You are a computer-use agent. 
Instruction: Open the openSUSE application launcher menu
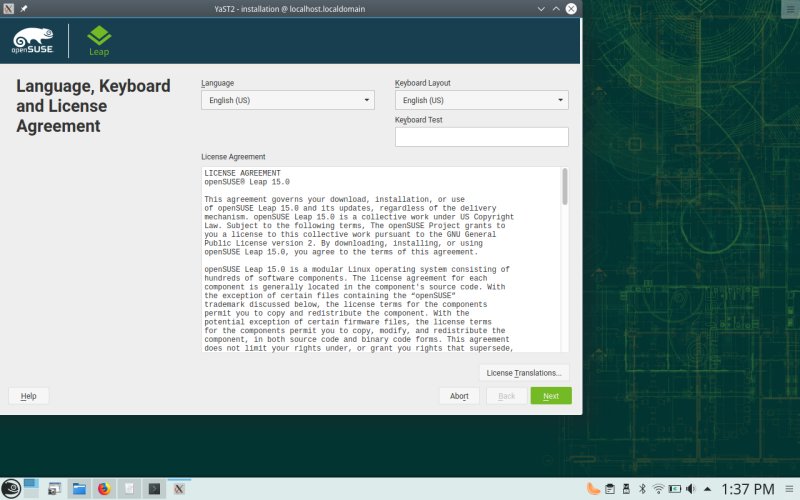(x=11, y=489)
